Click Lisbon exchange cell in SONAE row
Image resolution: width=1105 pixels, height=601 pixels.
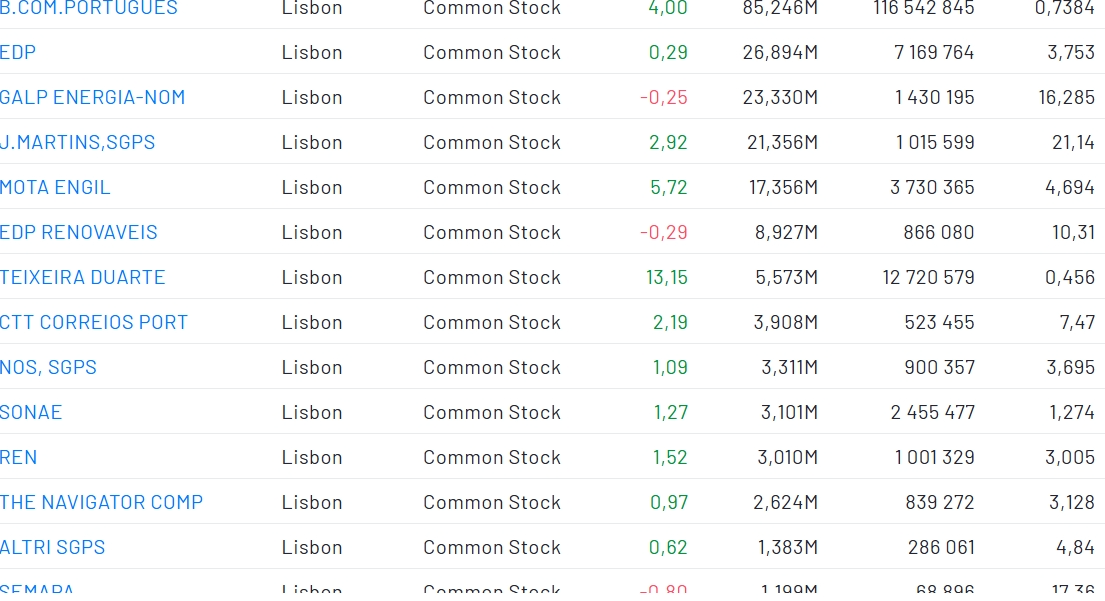pos(312,412)
